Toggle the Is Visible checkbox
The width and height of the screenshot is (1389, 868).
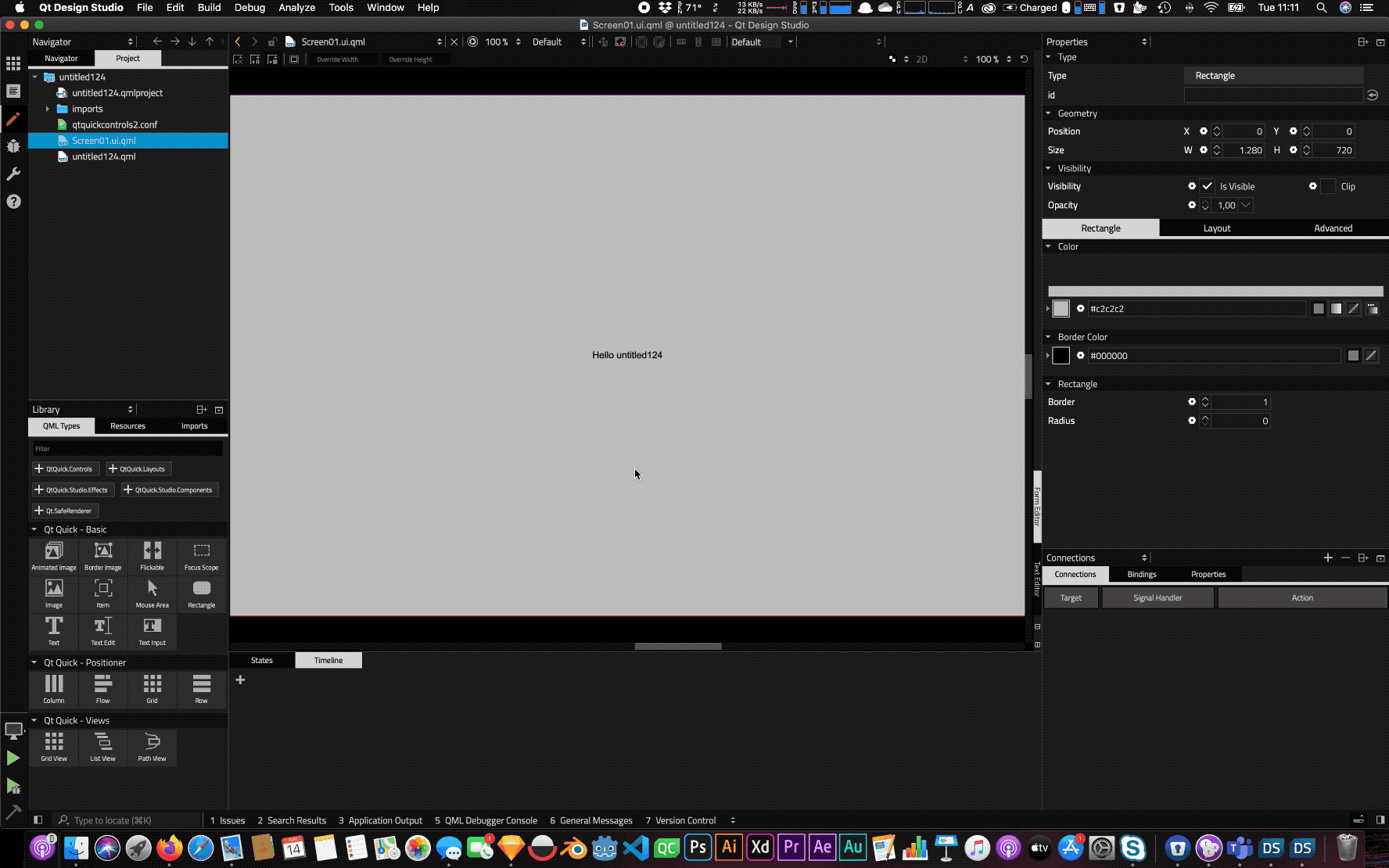pyautogui.click(x=1208, y=186)
